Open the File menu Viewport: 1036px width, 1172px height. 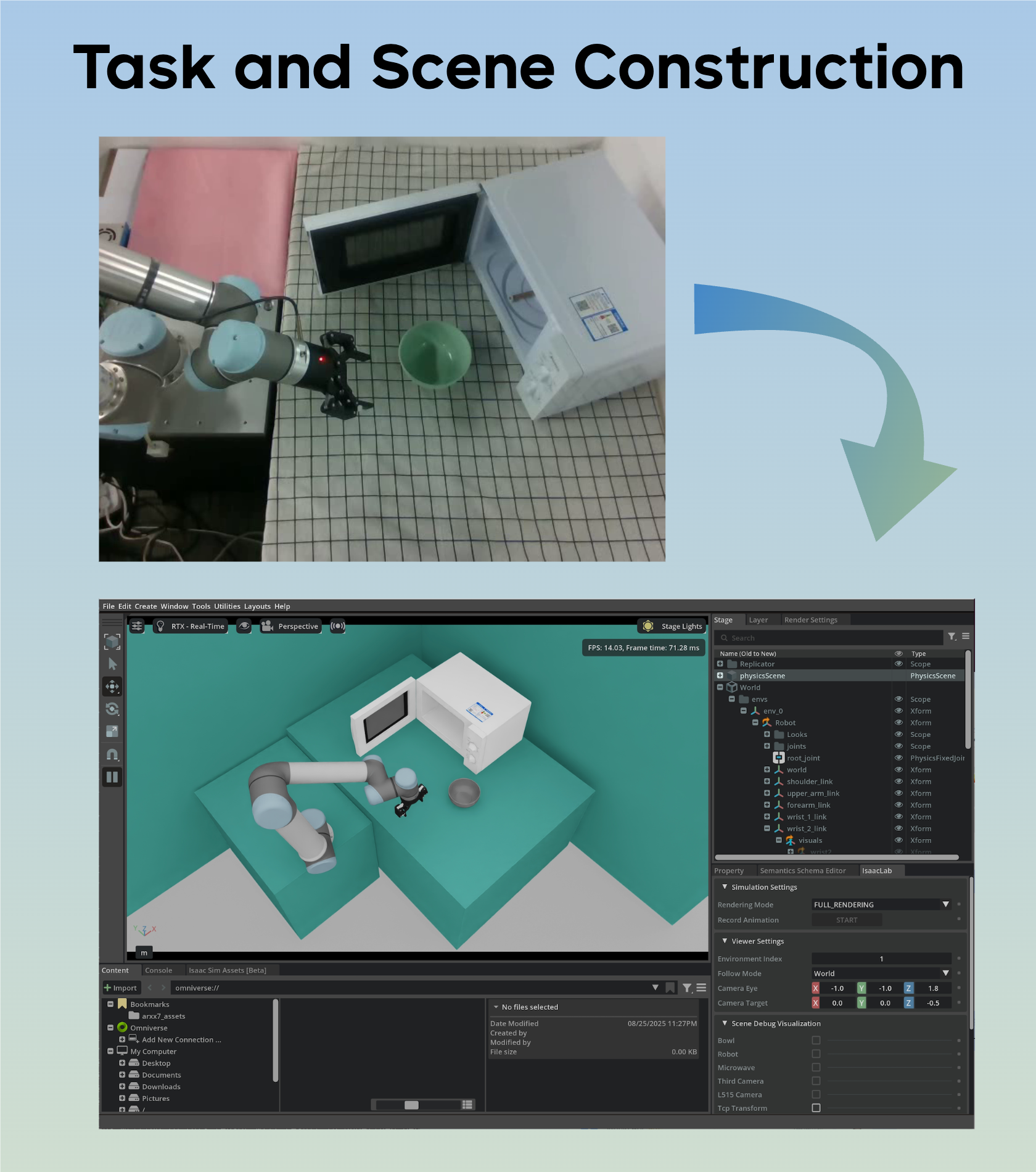pyautogui.click(x=109, y=606)
